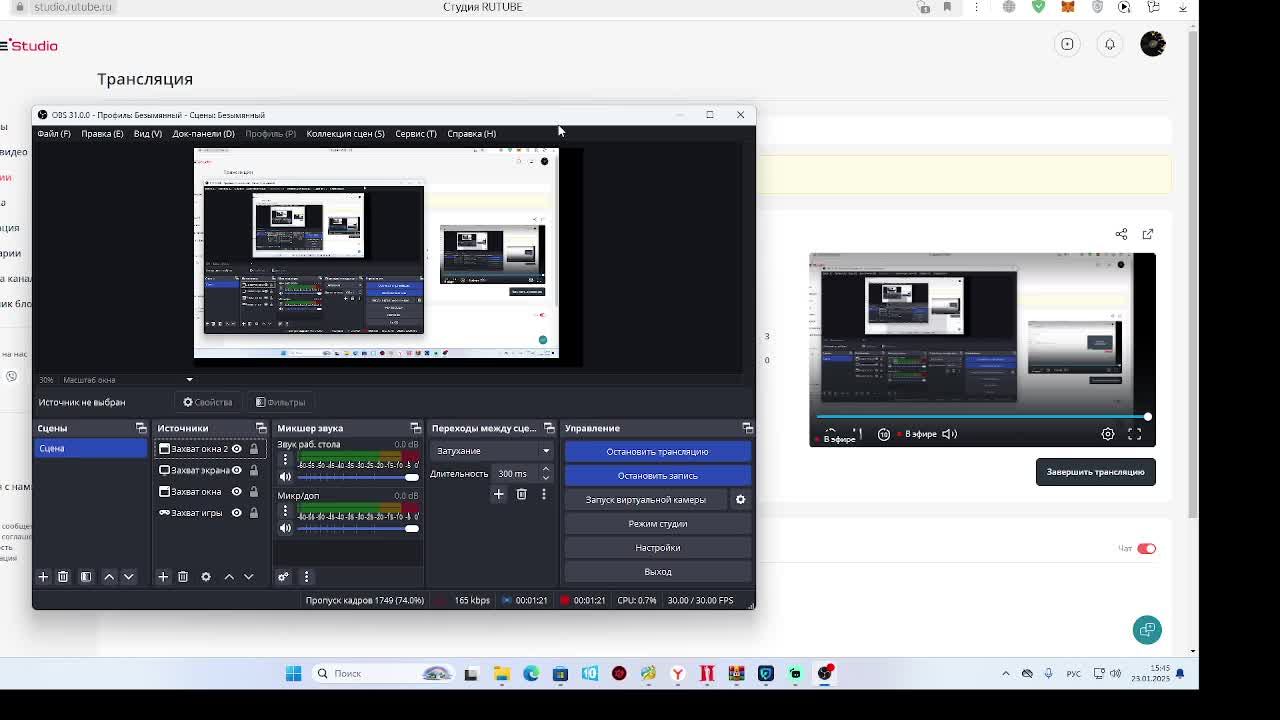
Task: Increase Длительность value with up arrow
Action: (x=545, y=470)
